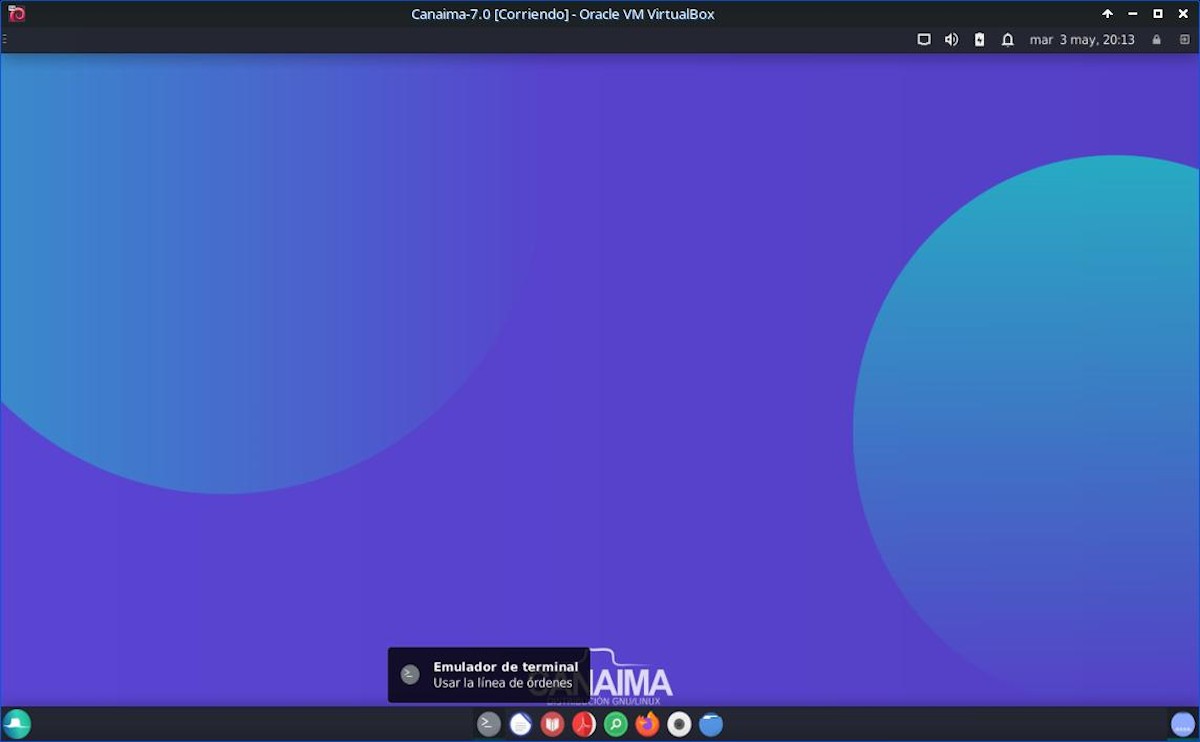The width and height of the screenshot is (1200, 742).
Task: Open the Canaima applications menu launcher
Action: pyautogui.click(x=17, y=724)
